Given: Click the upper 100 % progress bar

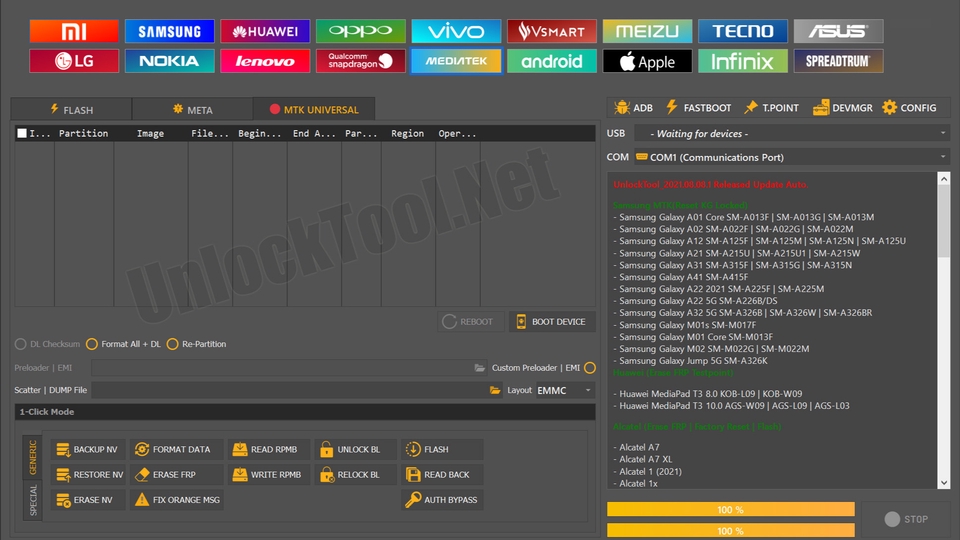Looking at the screenshot, I should [x=730, y=509].
